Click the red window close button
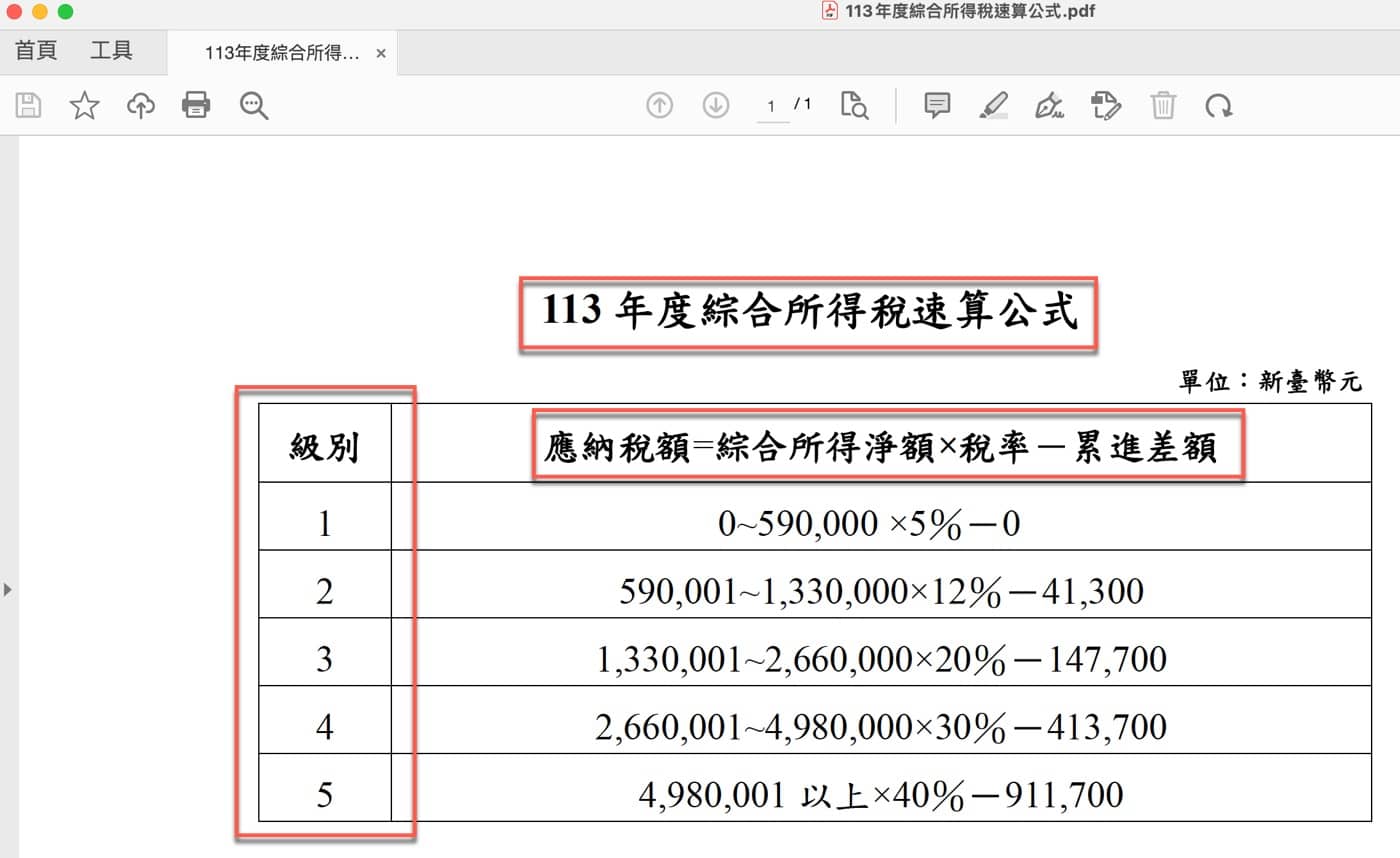 coord(14,12)
